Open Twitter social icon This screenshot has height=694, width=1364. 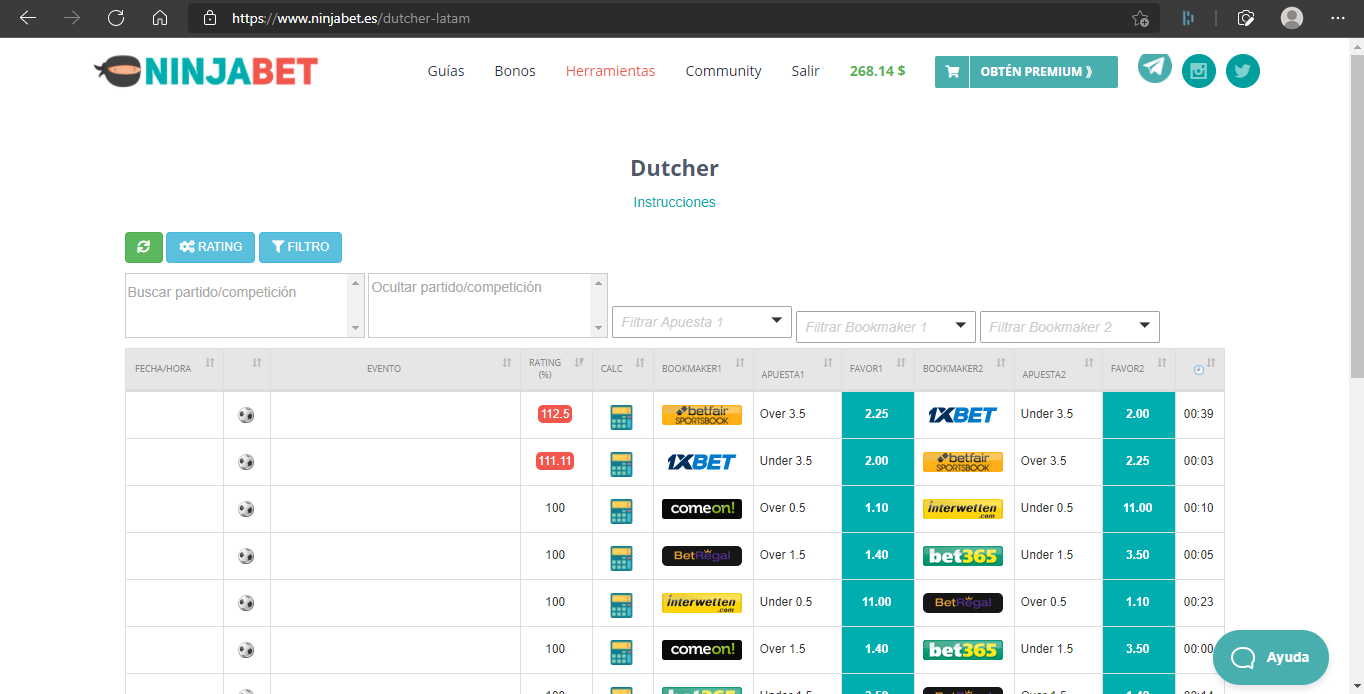pyautogui.click(x=1243, y=71)
